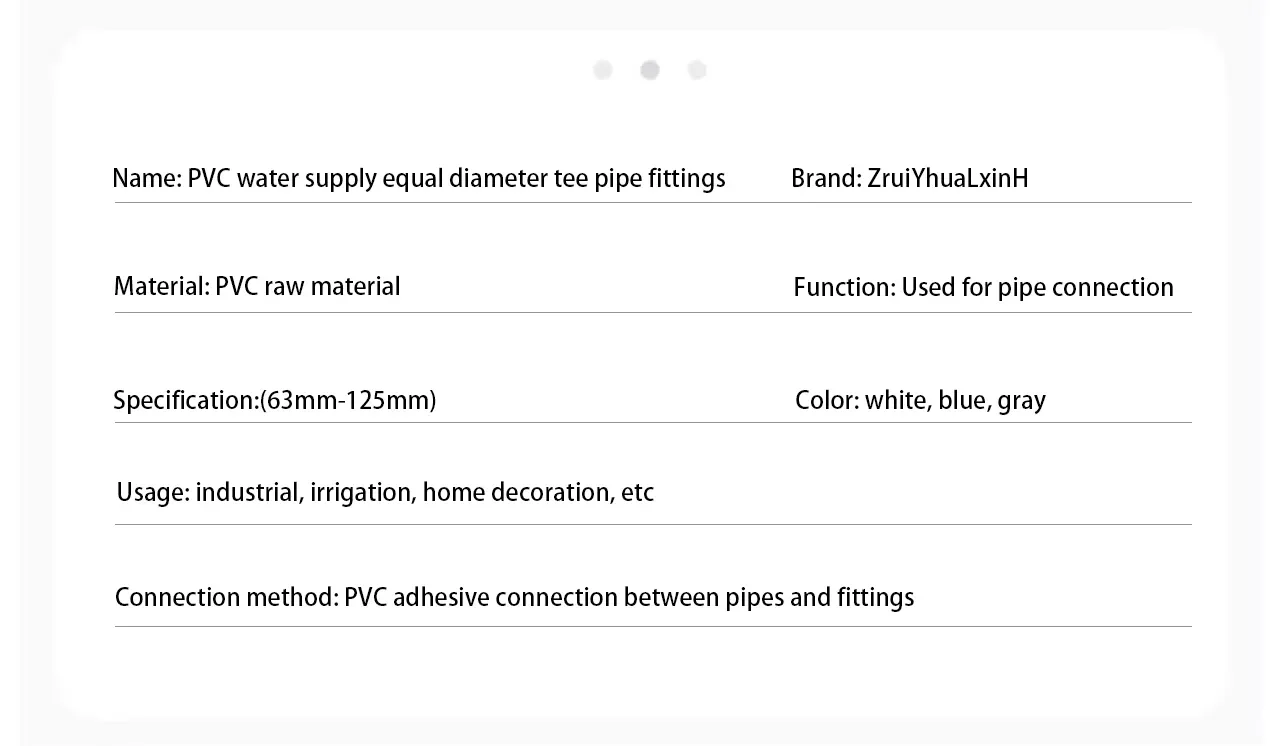Click 'PVC raw material' value text

point(308,287)
